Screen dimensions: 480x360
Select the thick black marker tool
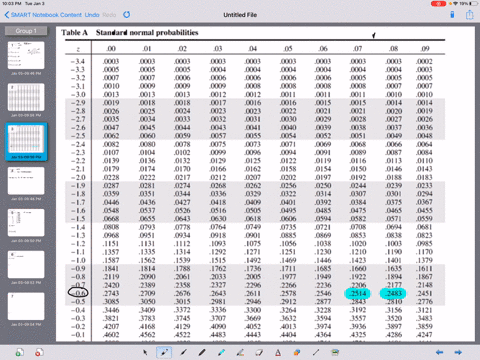(202, 352)
